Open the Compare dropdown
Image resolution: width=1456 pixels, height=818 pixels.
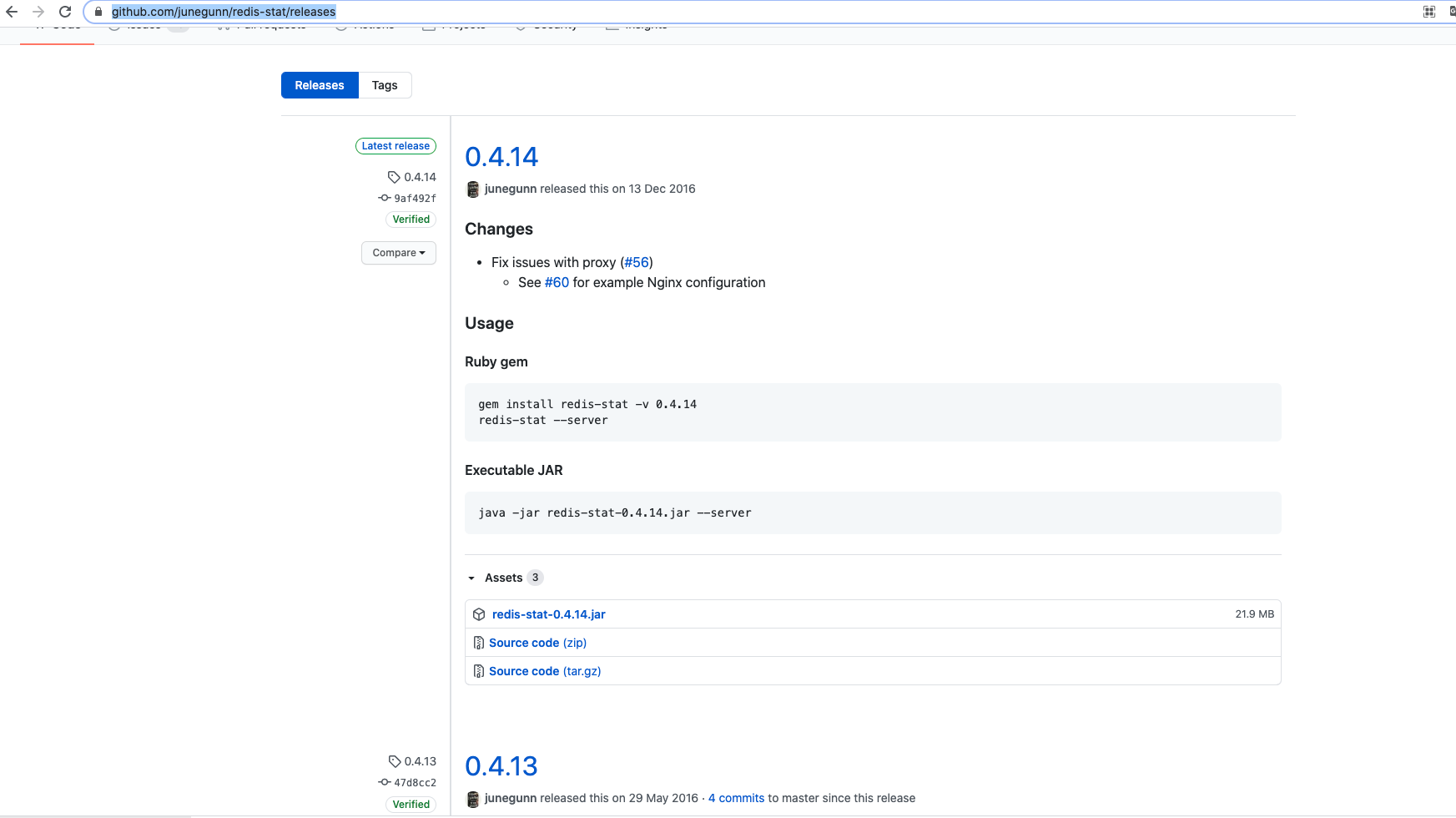coord(399,253)
